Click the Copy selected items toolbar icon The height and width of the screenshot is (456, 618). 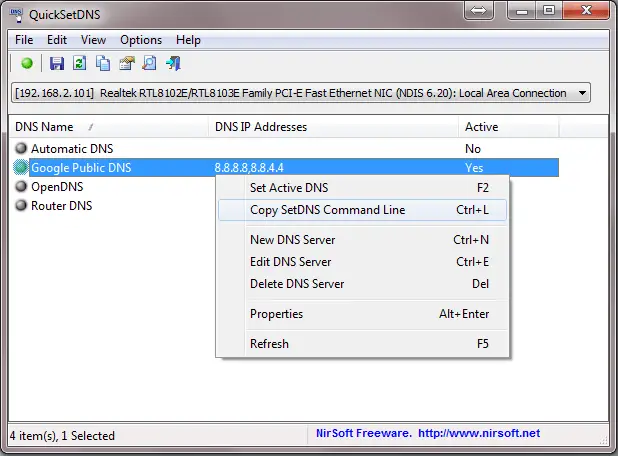[103, 63]
